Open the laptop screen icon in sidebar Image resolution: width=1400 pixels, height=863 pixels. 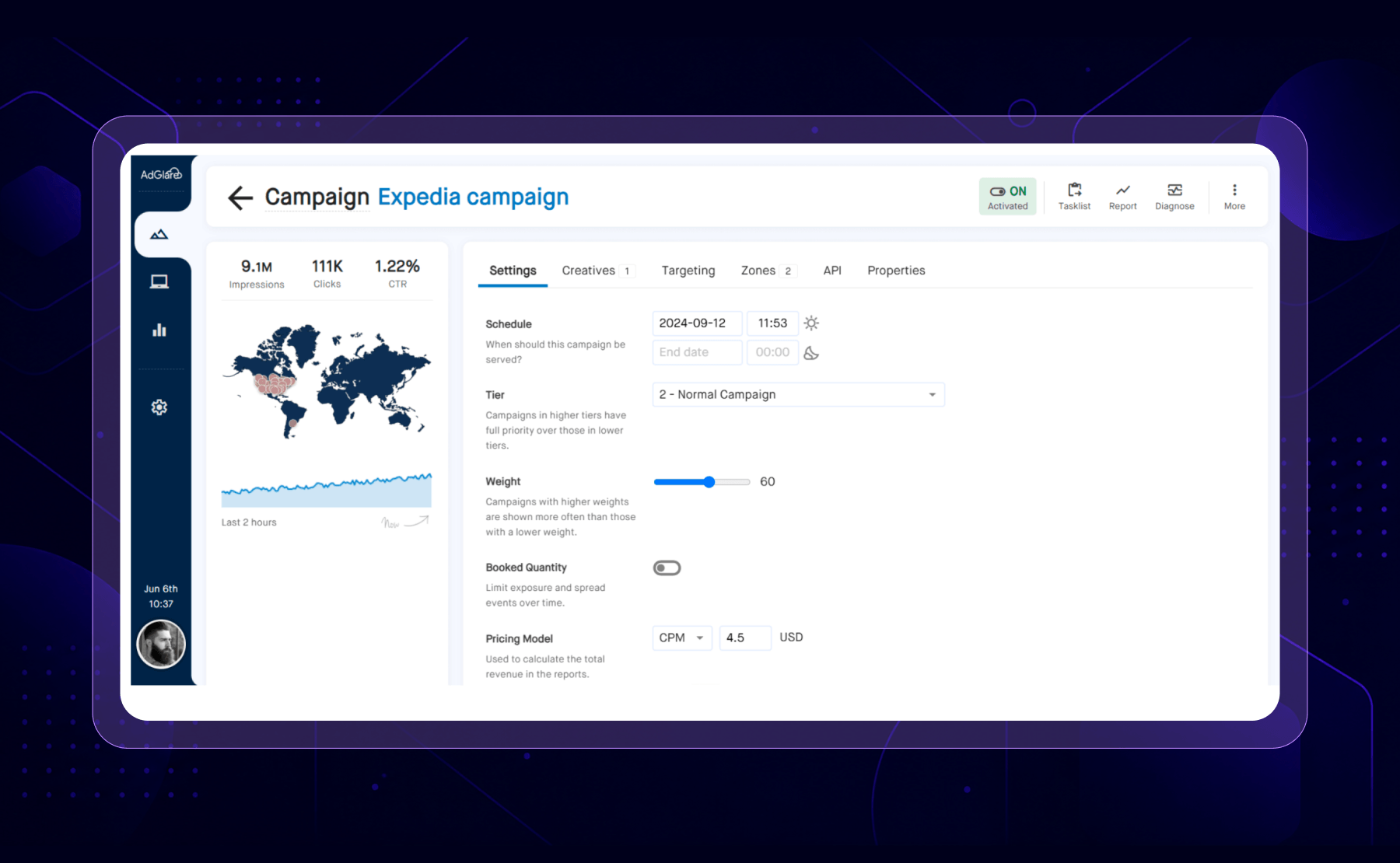point(159,281)
